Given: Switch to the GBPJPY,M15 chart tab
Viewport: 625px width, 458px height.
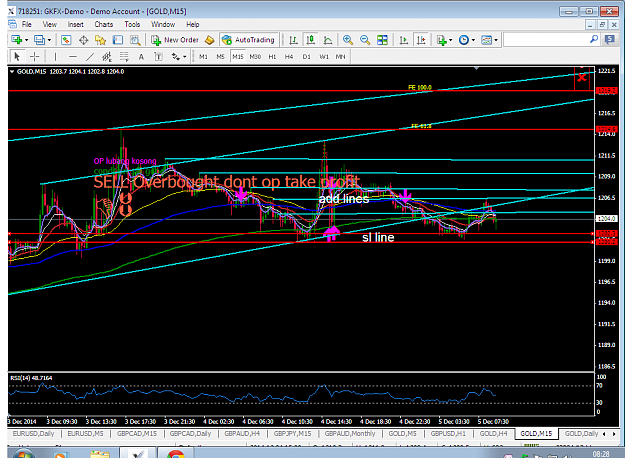Looking at the screenshot, I should (292, 433).
